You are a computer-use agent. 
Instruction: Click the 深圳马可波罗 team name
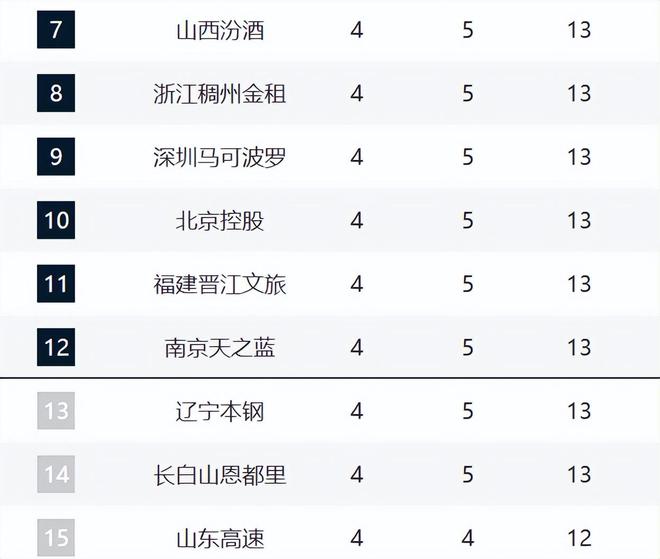click(x=220, y=157)
